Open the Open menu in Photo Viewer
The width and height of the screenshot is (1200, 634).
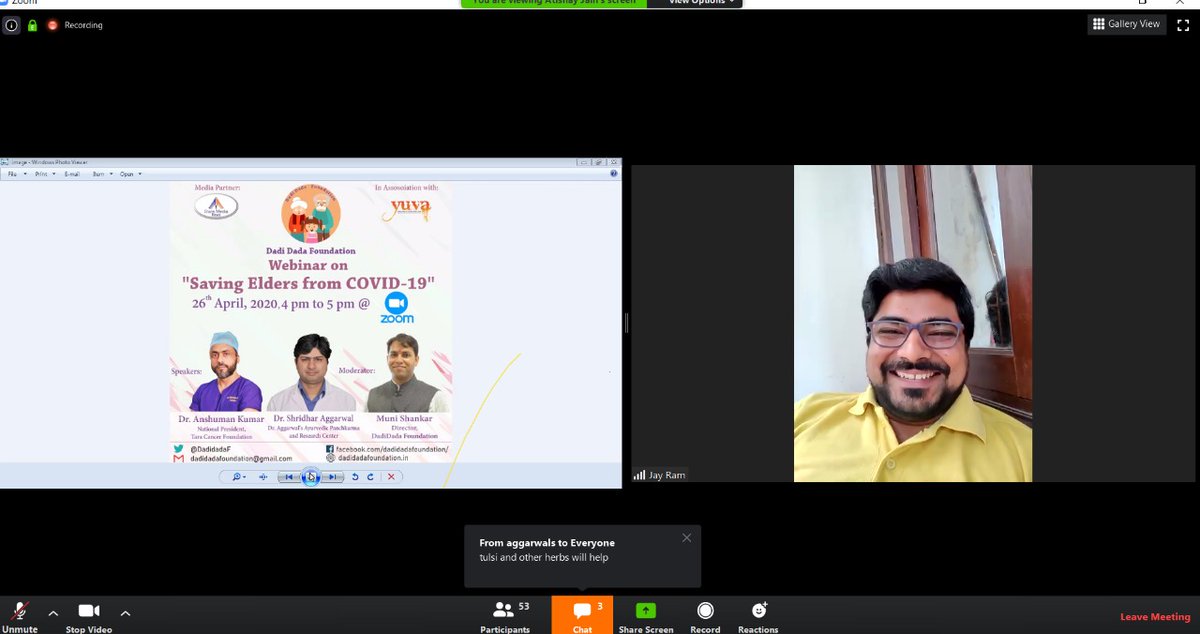tap(130, 174)
